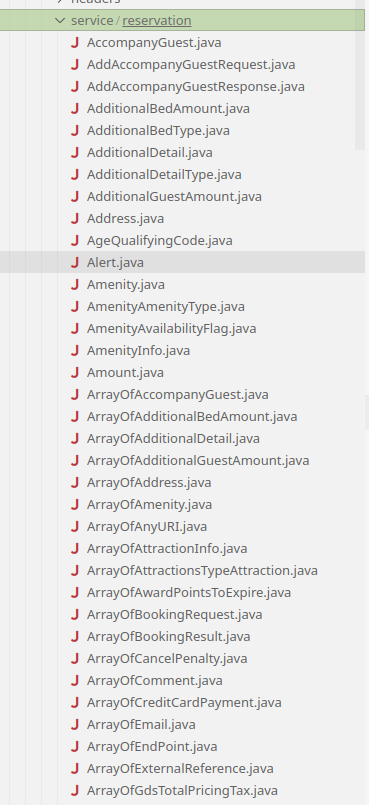Click Java icon of AgeQualifyingCode.java
Screen dimensions: 369x805
click(x=75, y=241)
